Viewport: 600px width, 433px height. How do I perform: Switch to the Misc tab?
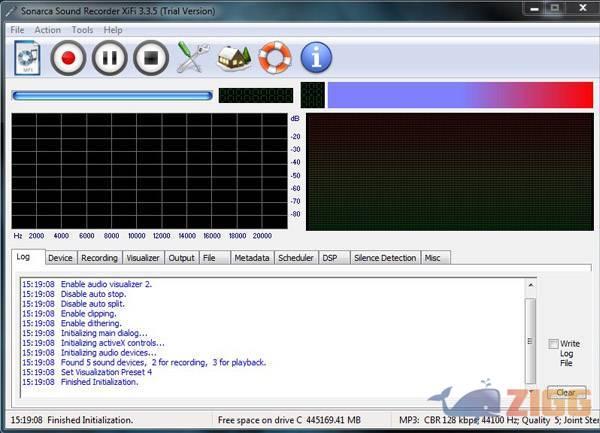436,258
